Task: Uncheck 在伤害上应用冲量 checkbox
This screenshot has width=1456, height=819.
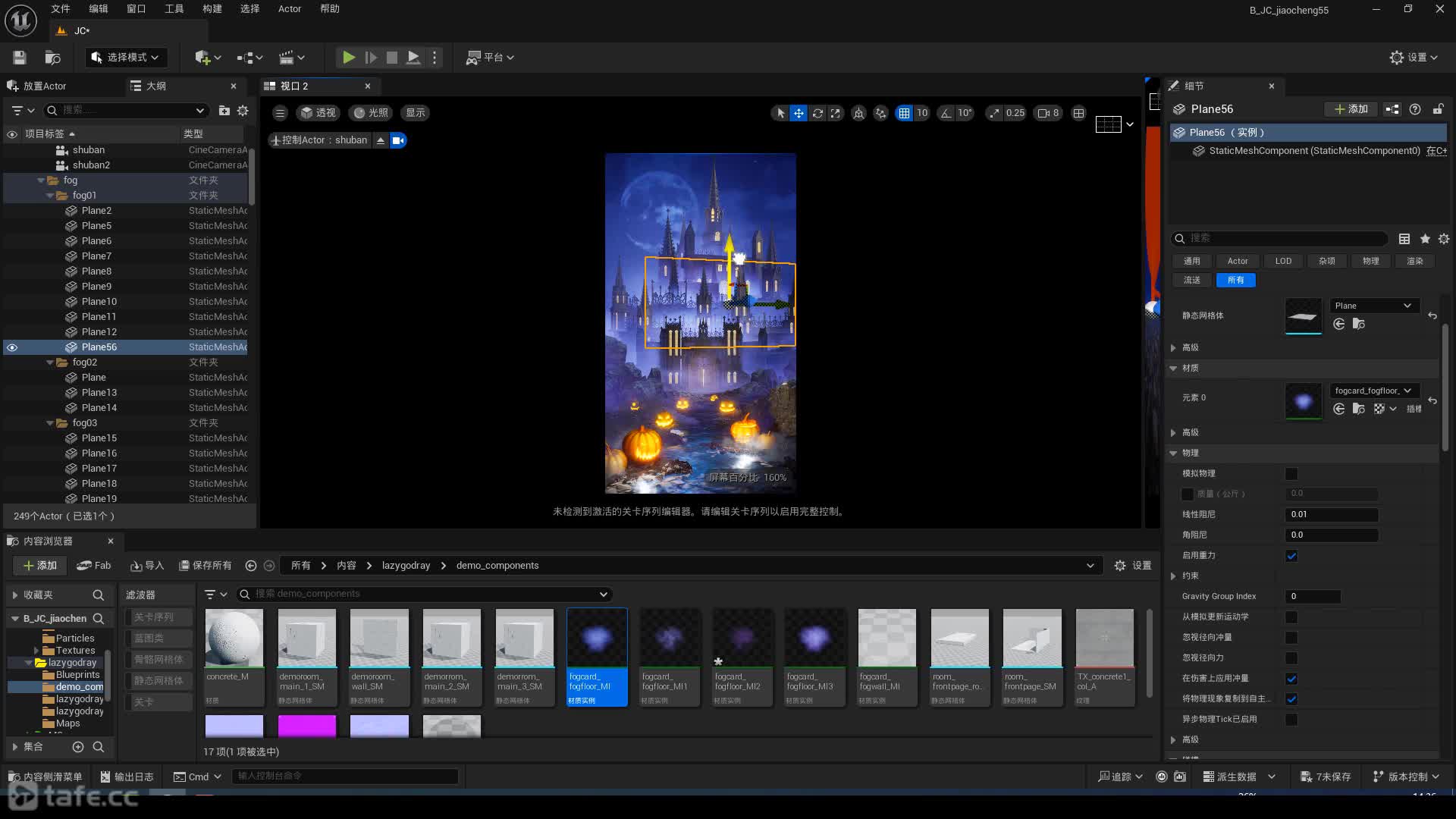Action: pyautogui.click(x=1291, y=679)
